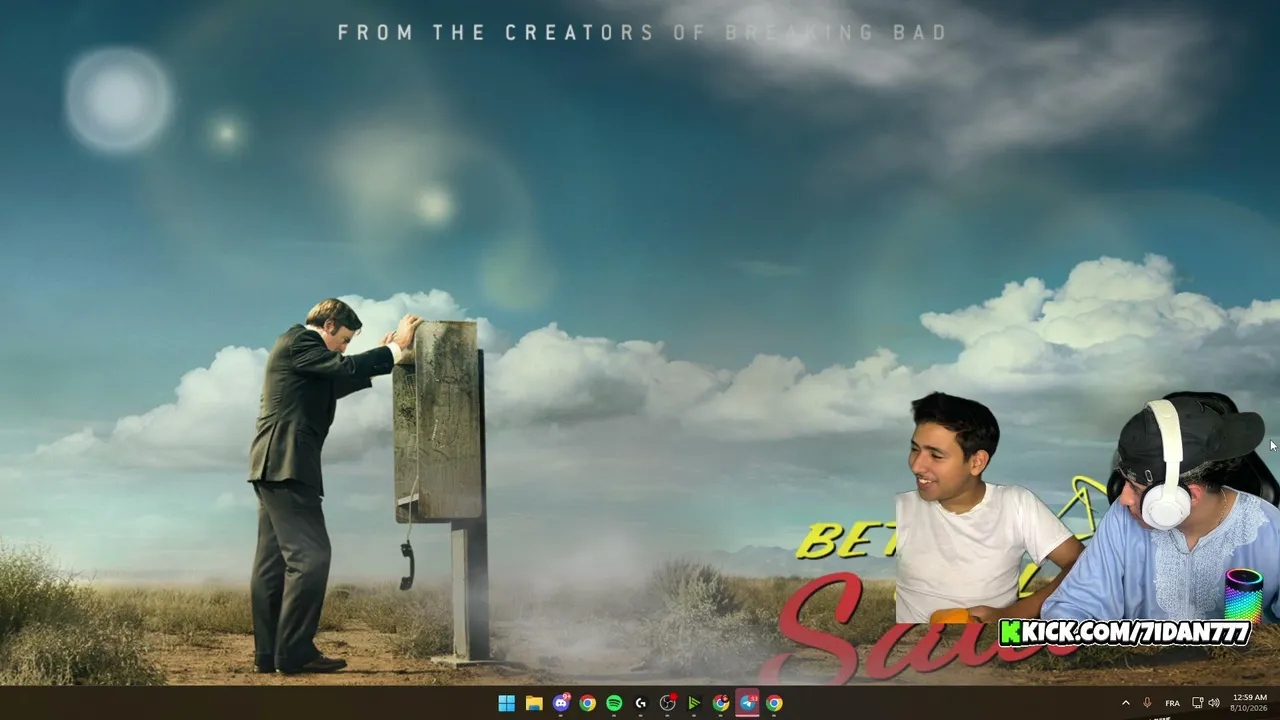Open the Chrome icon right of Telegram
This screenshot has height=720, width=1280.
[774, 703]
